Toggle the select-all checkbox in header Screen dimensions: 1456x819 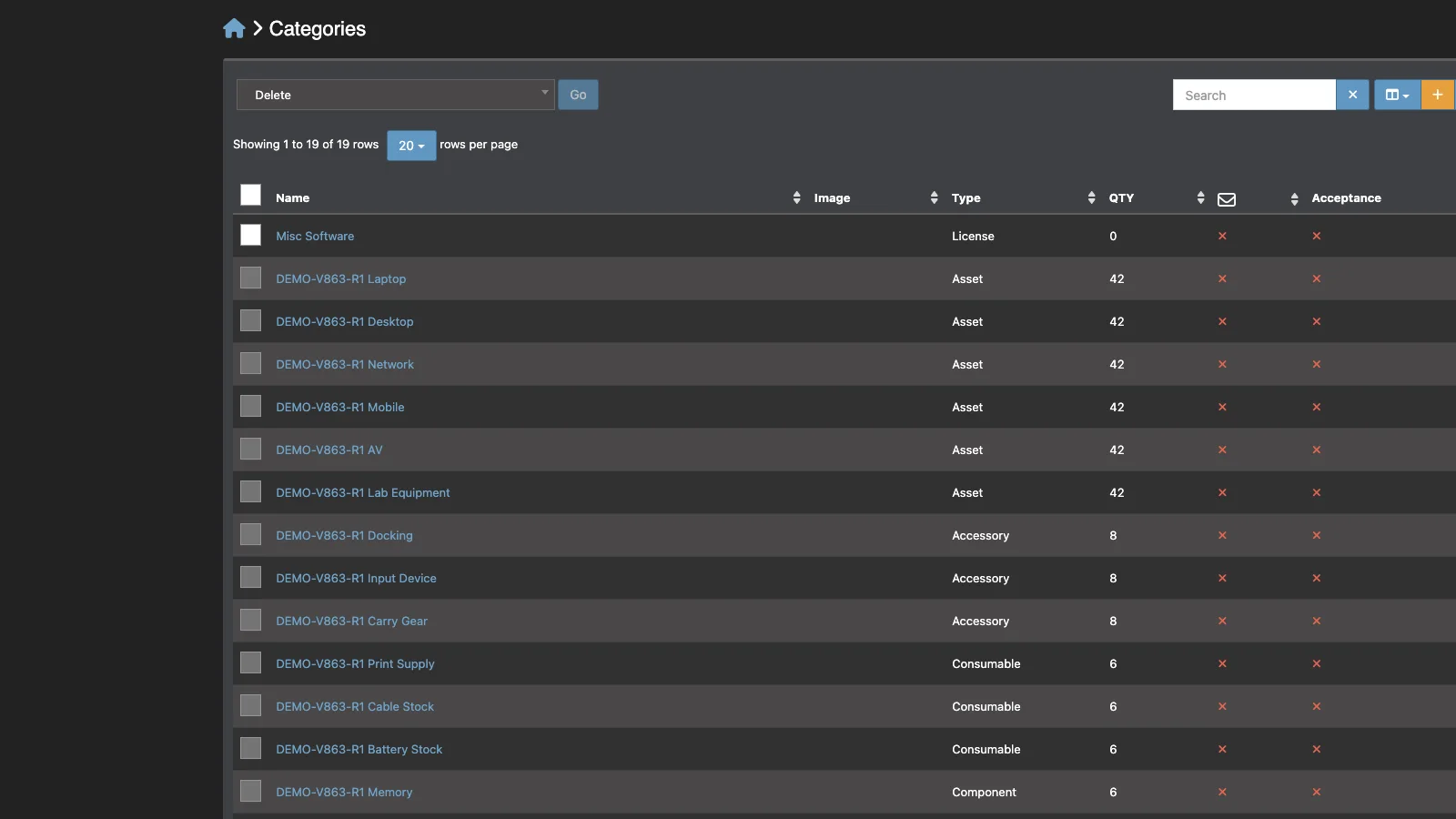pos(250,196)
